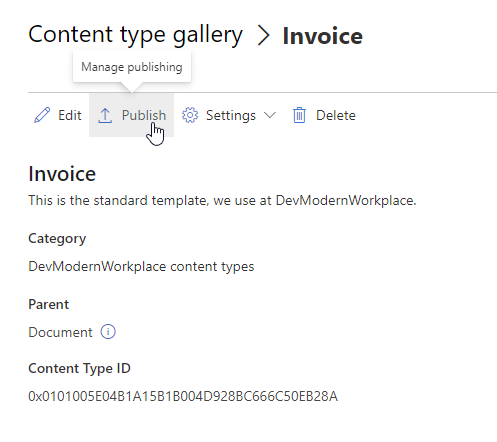
Task: Click the Invoice breadcrumb title
Action: (322, 36)
